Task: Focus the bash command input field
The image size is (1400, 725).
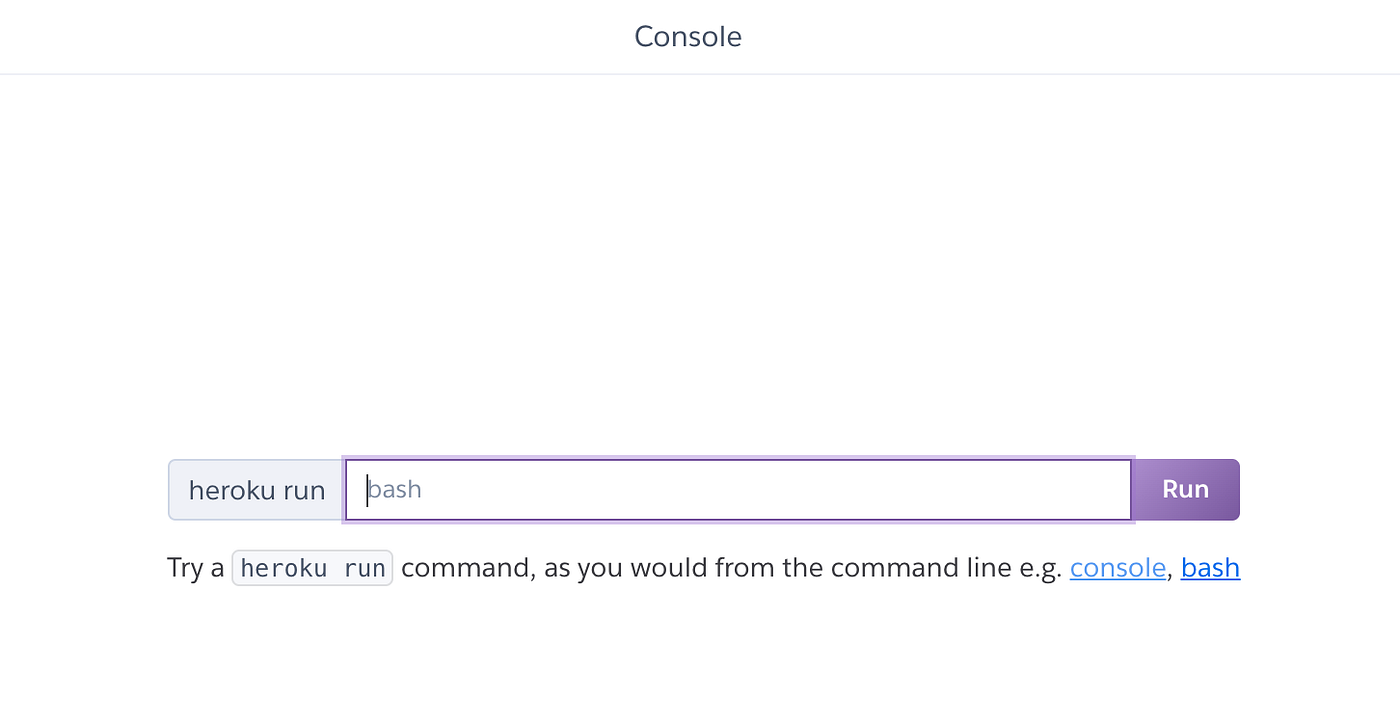Action: (x=739, y=490)
